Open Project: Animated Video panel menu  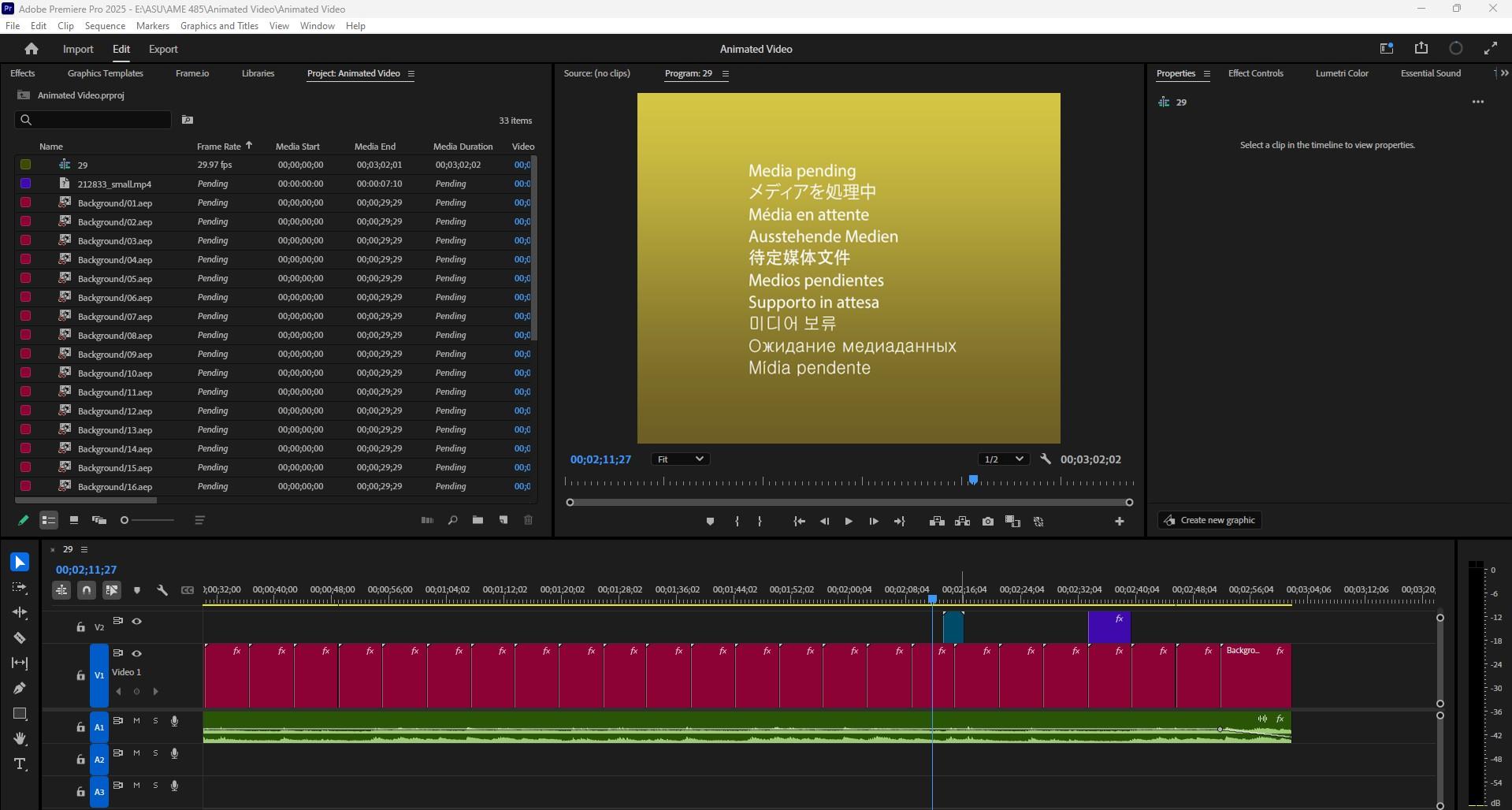411,73
